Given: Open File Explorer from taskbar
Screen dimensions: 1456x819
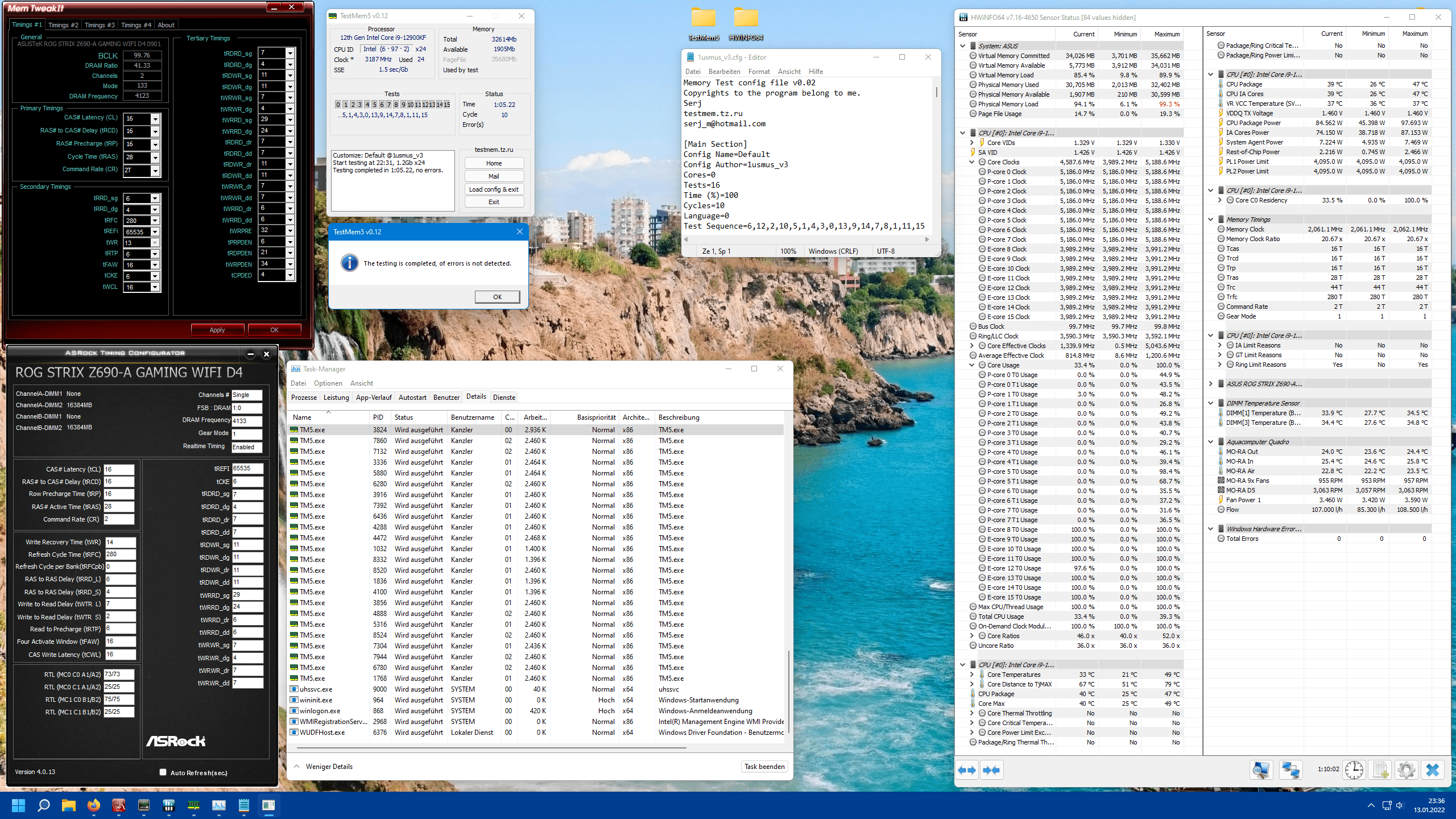Looking at the screenshot, I should click(x=68, y=805).
